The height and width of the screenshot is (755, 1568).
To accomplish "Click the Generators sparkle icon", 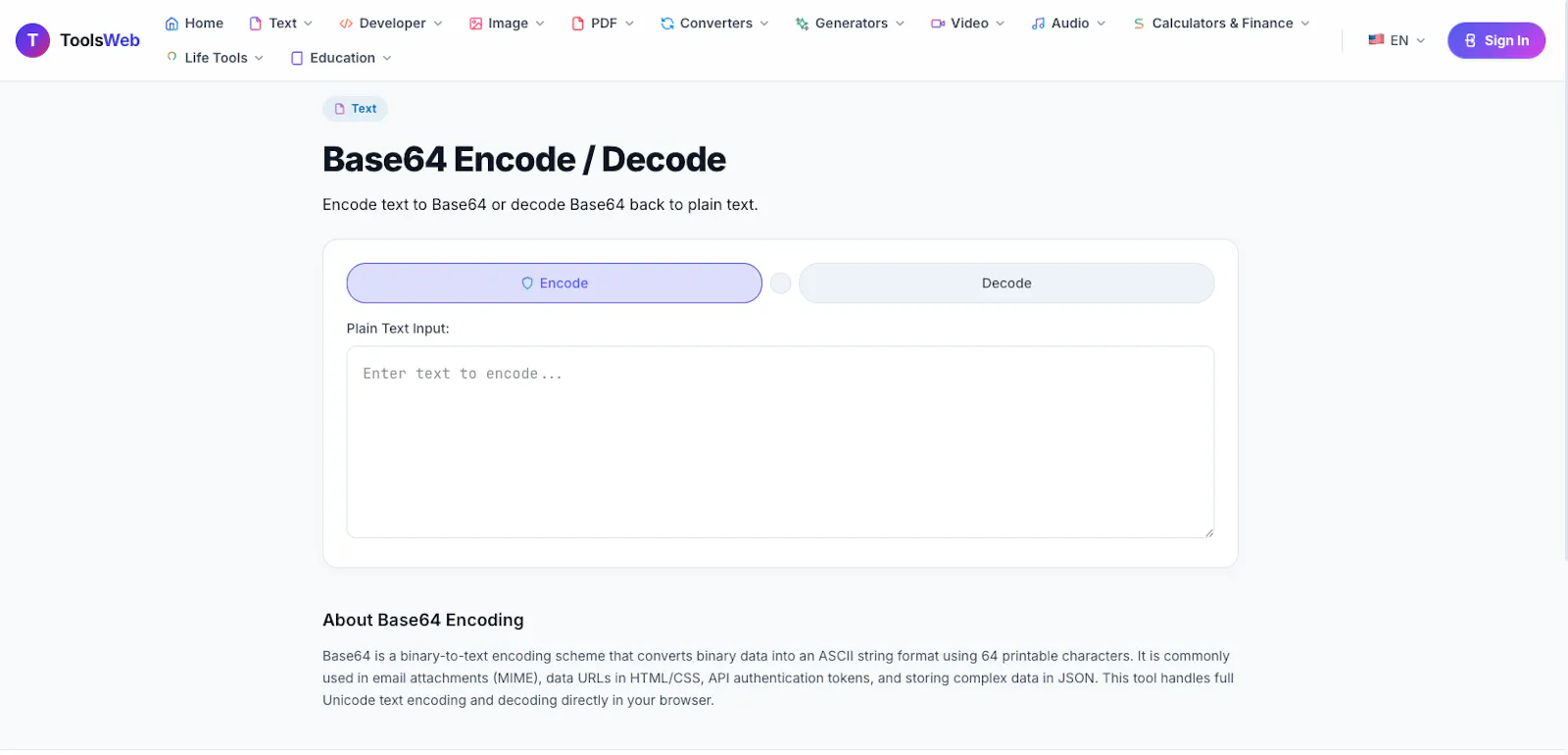I will pyautogui.click(x=802, y=24).
